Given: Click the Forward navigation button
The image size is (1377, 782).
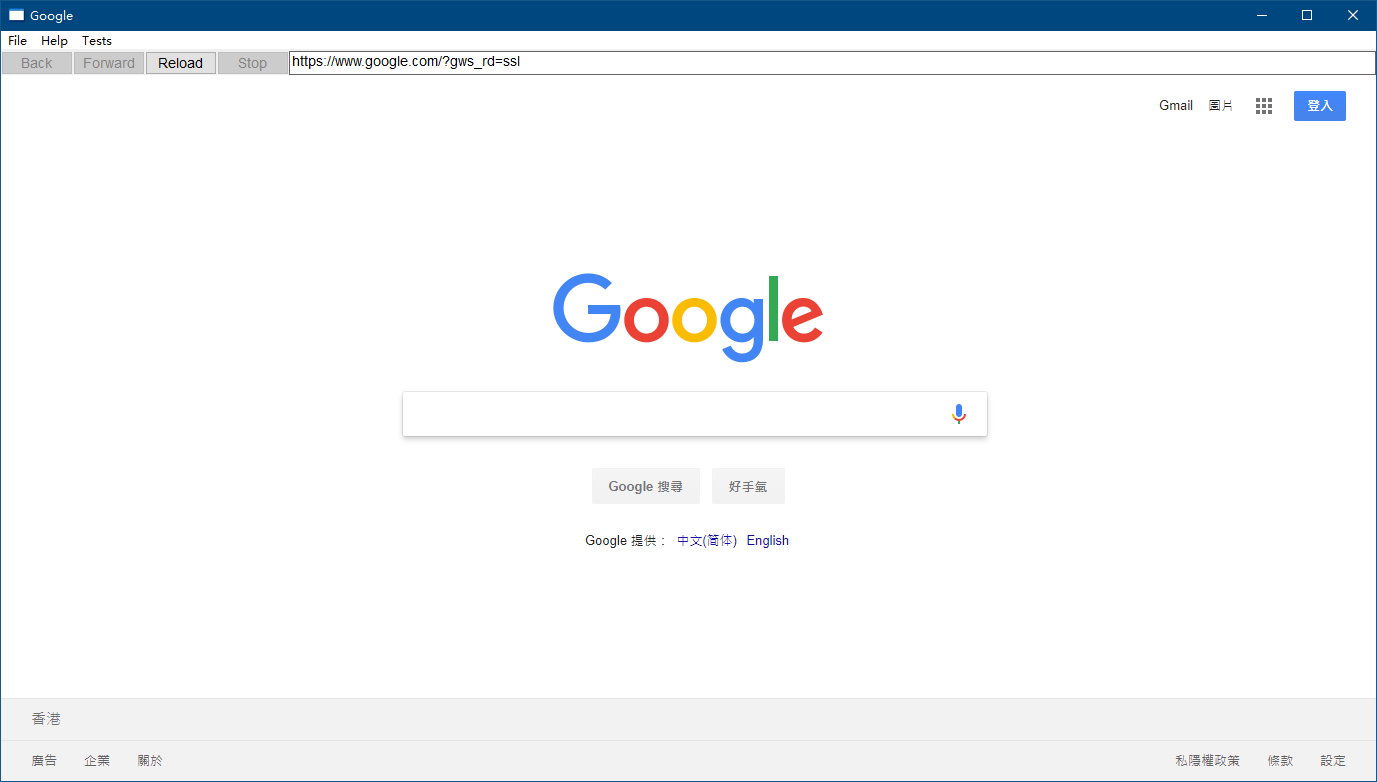Looking at the screenshot, I should tap(109, 63).
